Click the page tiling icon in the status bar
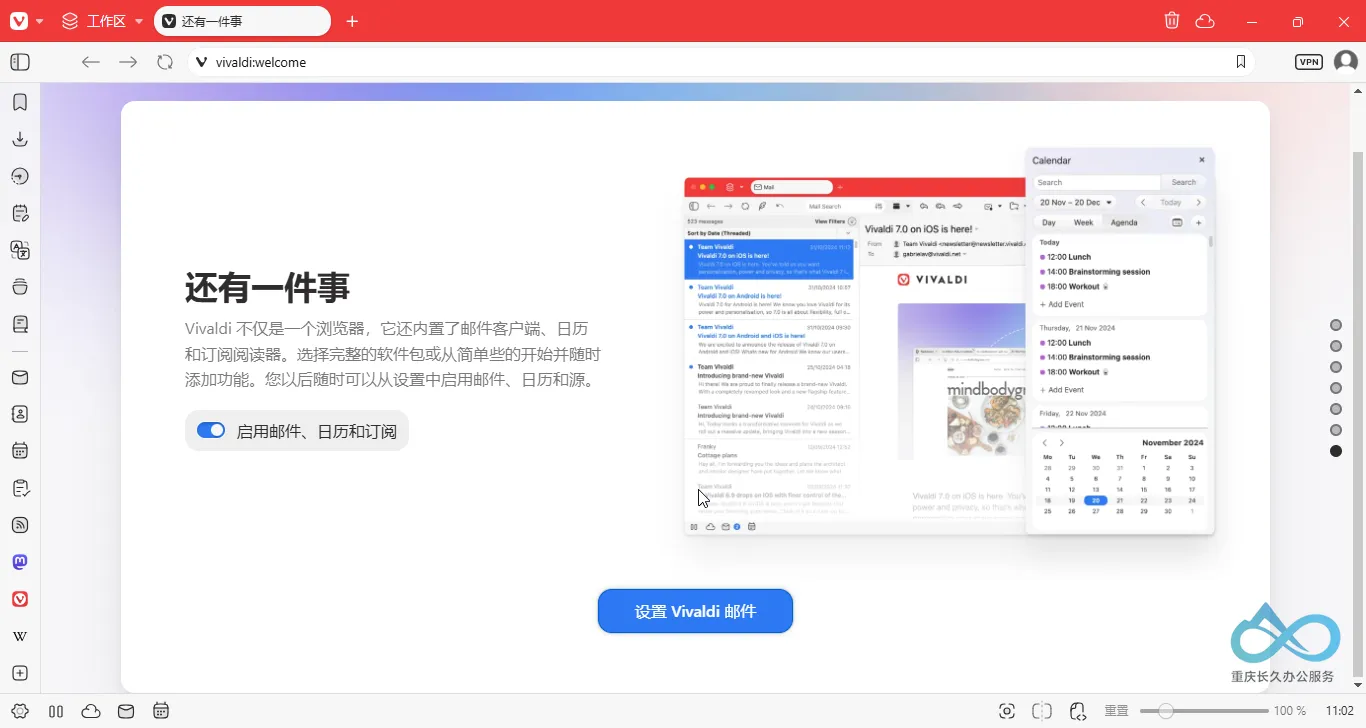Viewport: 1366px width, 728px height. point(1042,711)
